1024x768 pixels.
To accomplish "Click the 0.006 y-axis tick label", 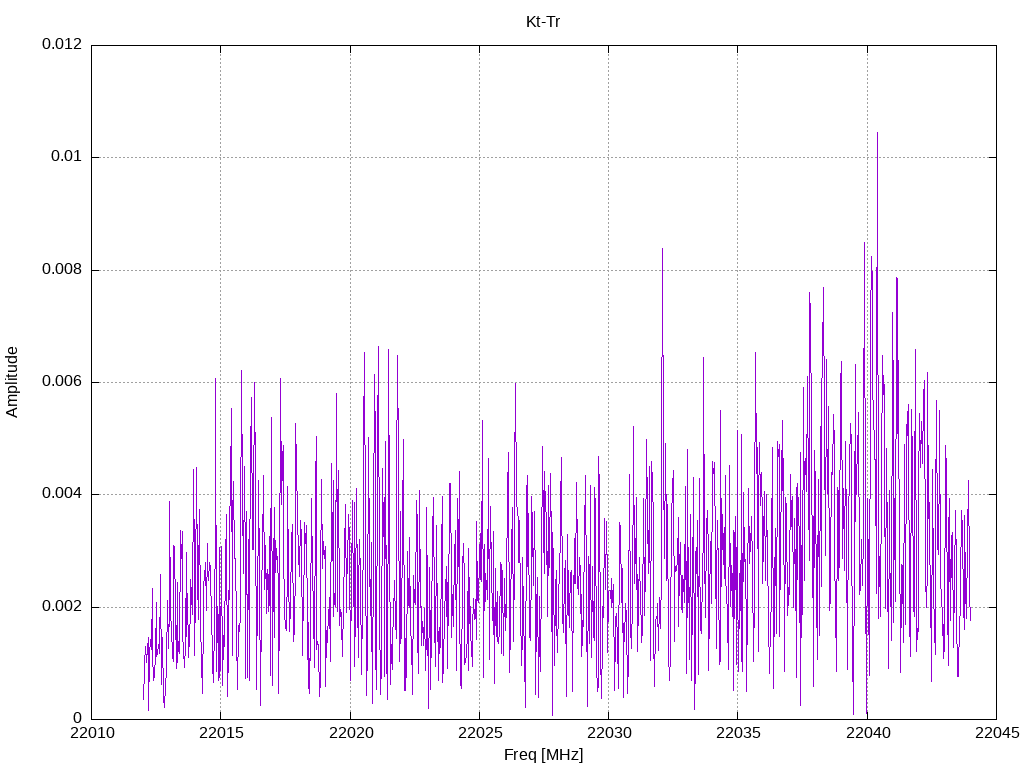I will (63, 382).
